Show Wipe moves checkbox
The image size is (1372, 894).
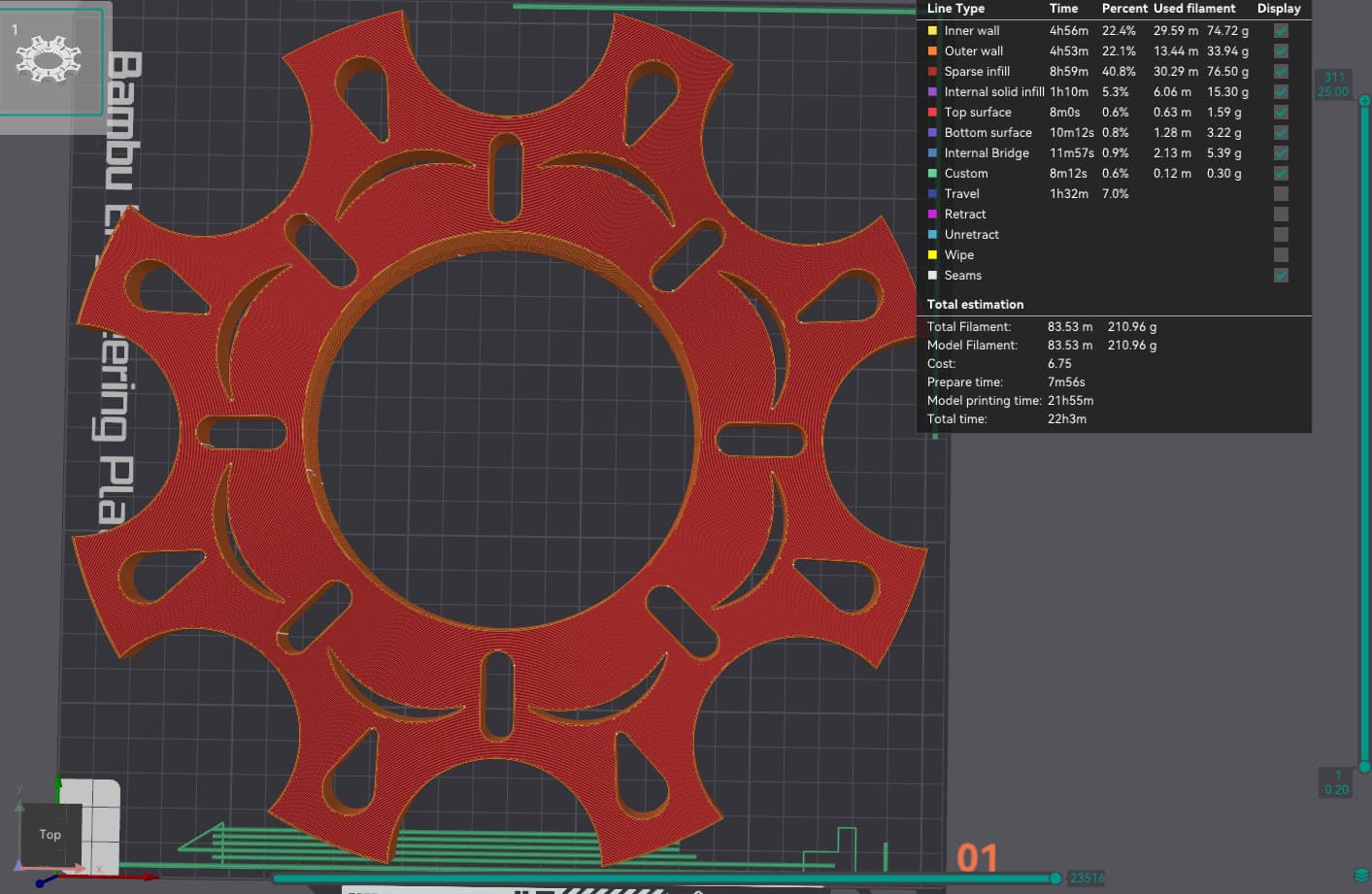click(1281, 255)
